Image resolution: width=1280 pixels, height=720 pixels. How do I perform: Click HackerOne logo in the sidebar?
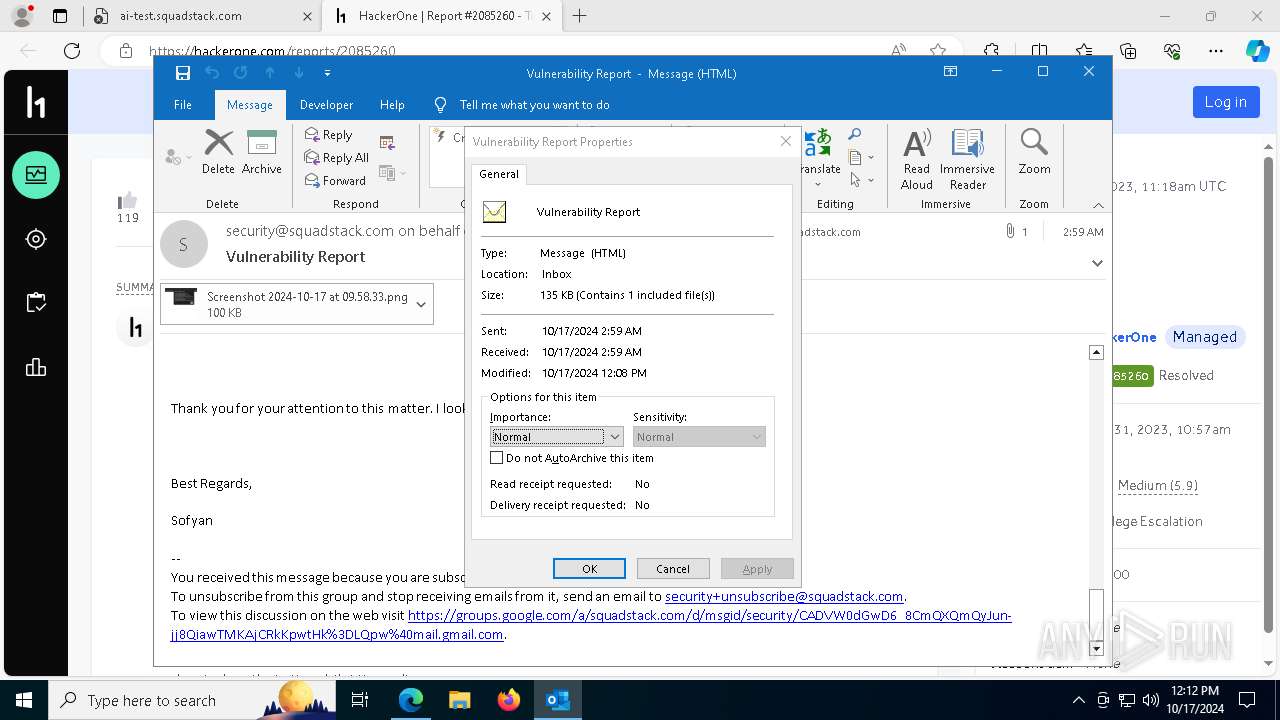36,102
